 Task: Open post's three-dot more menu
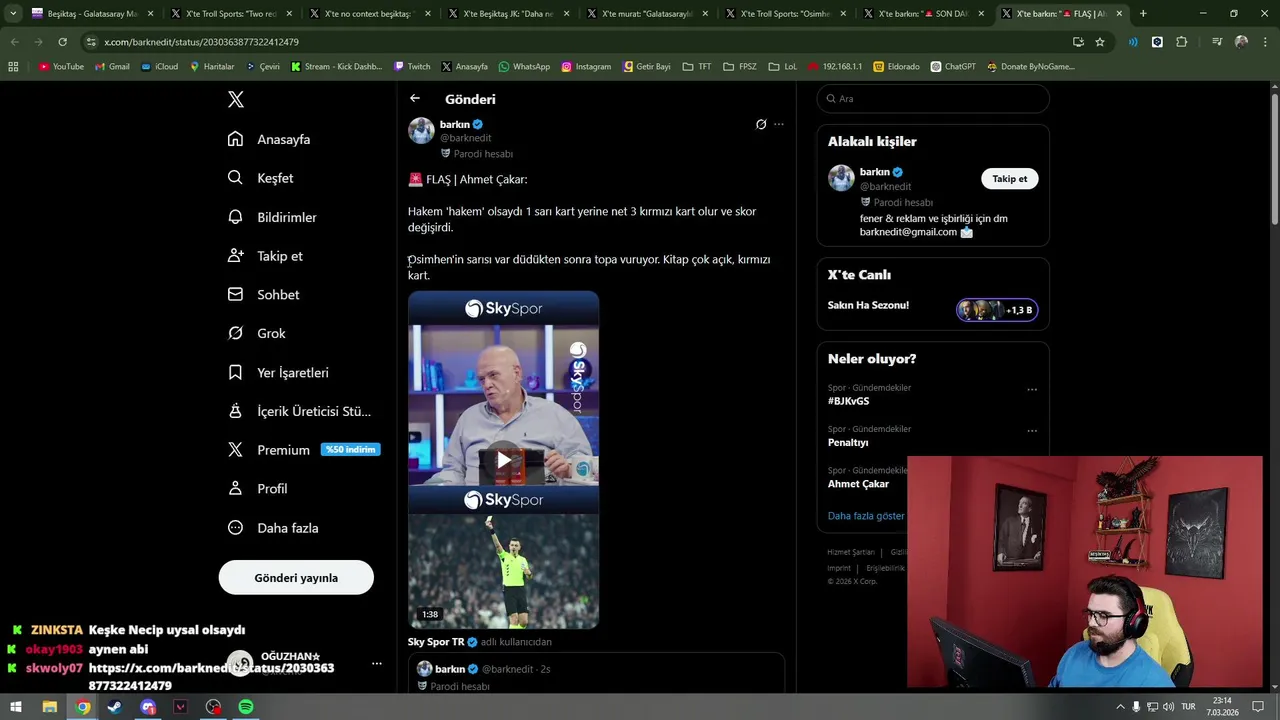tap(779, 125)
